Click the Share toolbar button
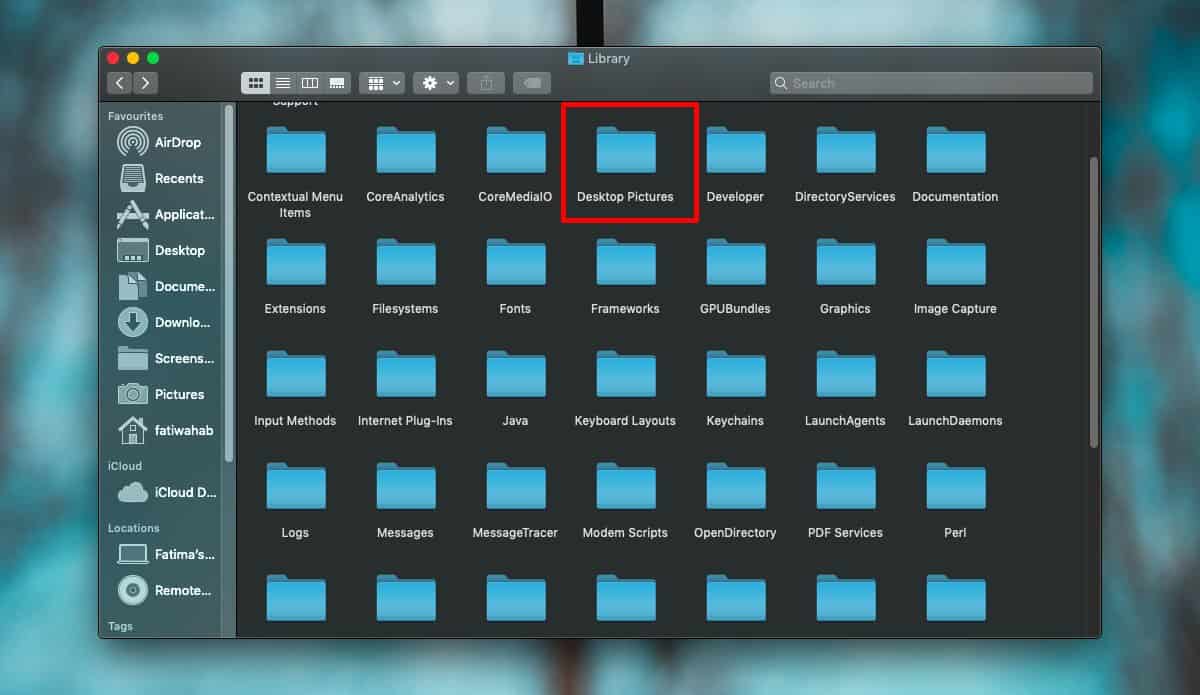Viewport: 1200px width, 695px height. tap(486, 83)
